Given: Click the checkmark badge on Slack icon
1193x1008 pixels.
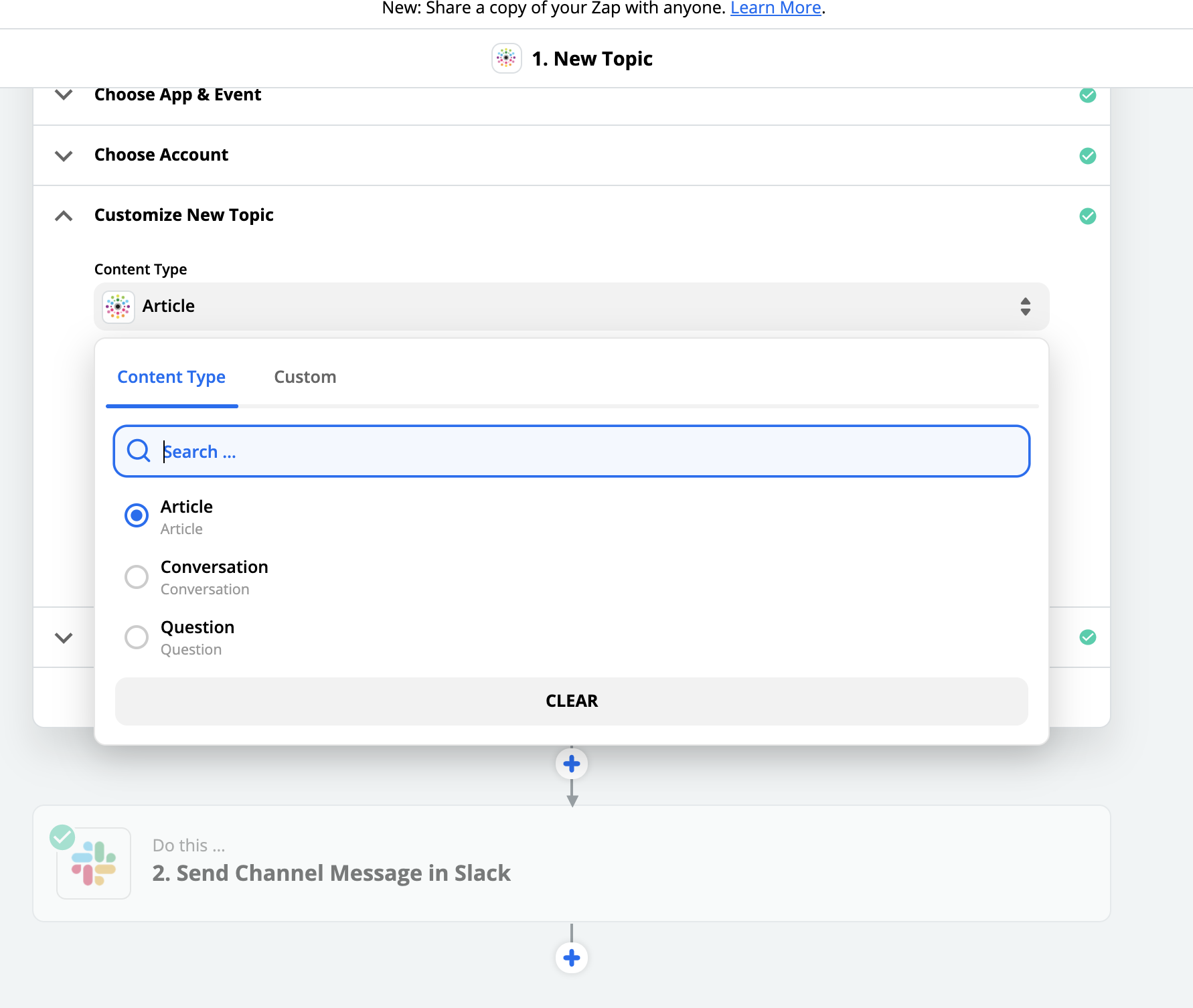Looking at the screenshot, I should click(62, 837).
